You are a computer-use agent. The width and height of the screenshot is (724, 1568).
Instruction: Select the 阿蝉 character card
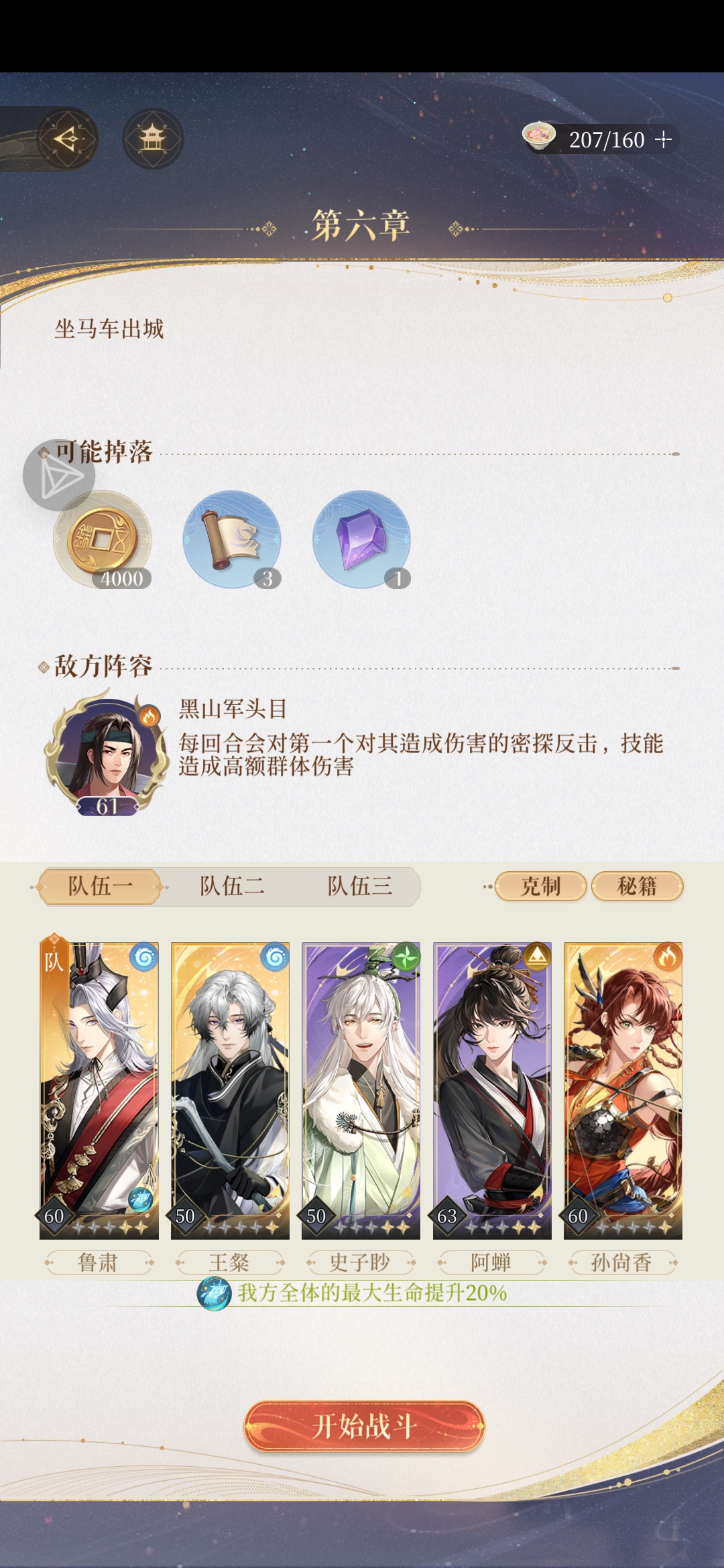[x=492, y=1090]
